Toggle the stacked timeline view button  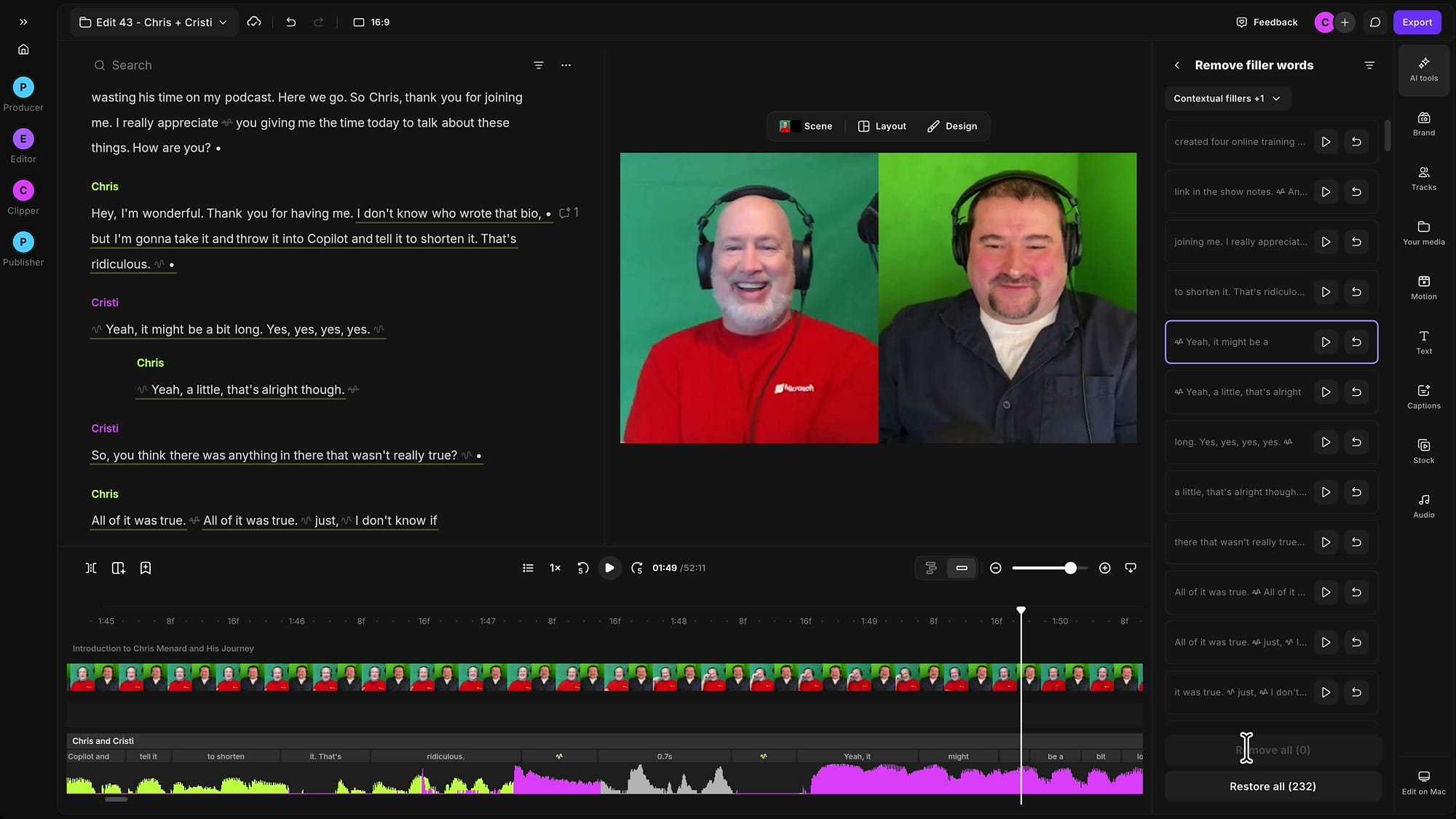point(931,568)
